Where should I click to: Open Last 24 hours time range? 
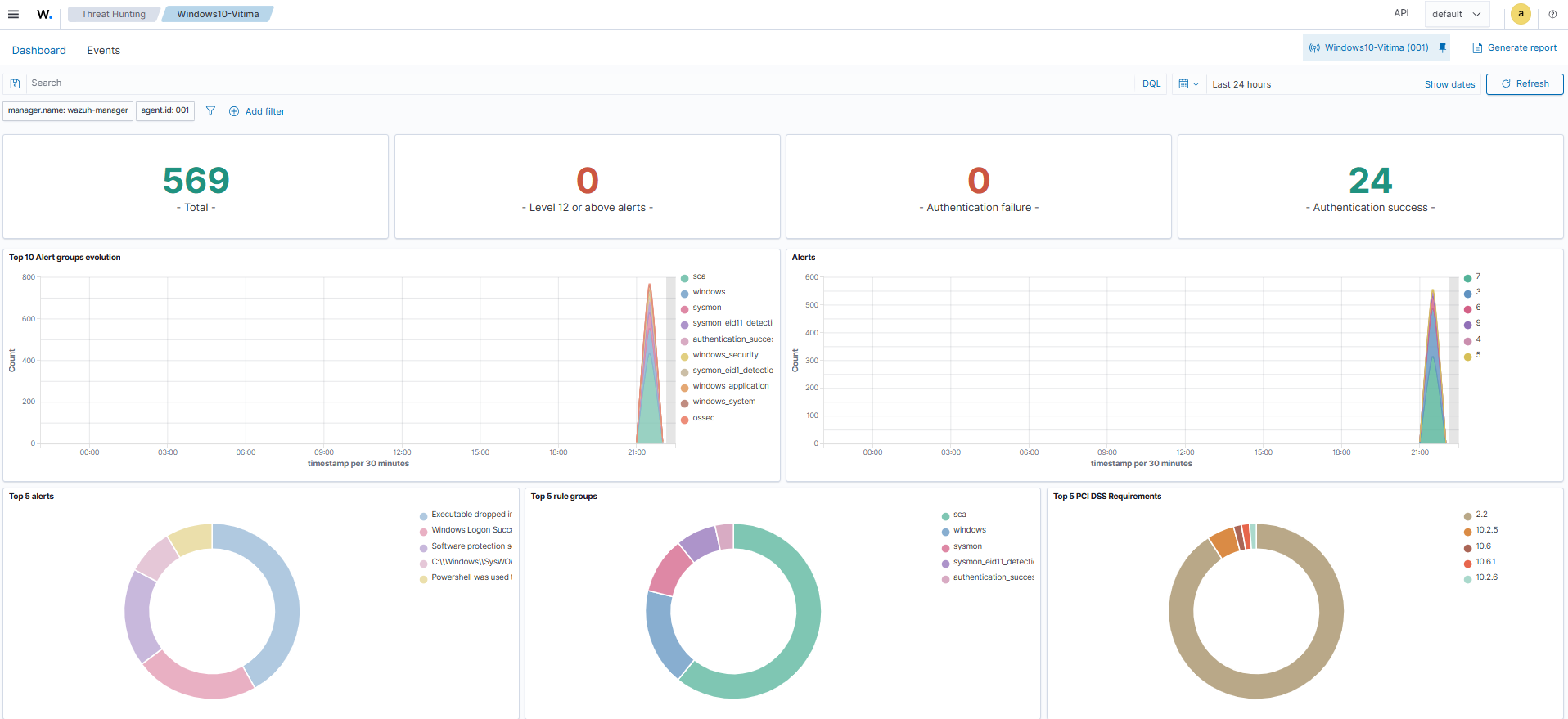click(x=1241, y=84)
